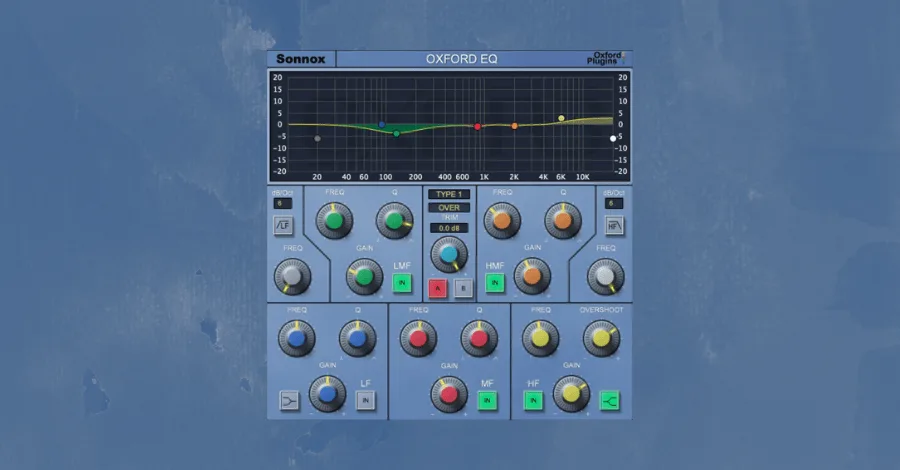Click the OXFORD EQ title text
The image size is (900, 470).
click(x=461, y=59)
